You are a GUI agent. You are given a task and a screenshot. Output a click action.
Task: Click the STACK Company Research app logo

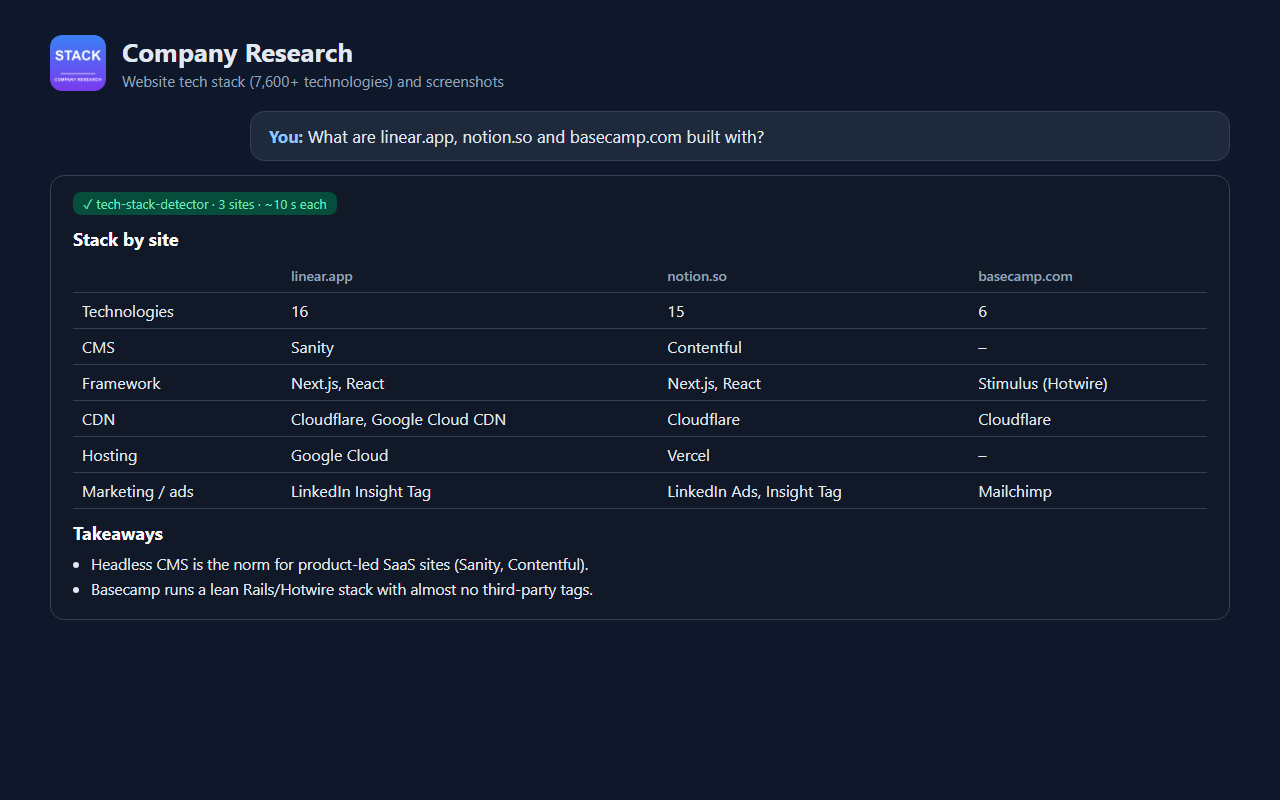click(78, 63)
